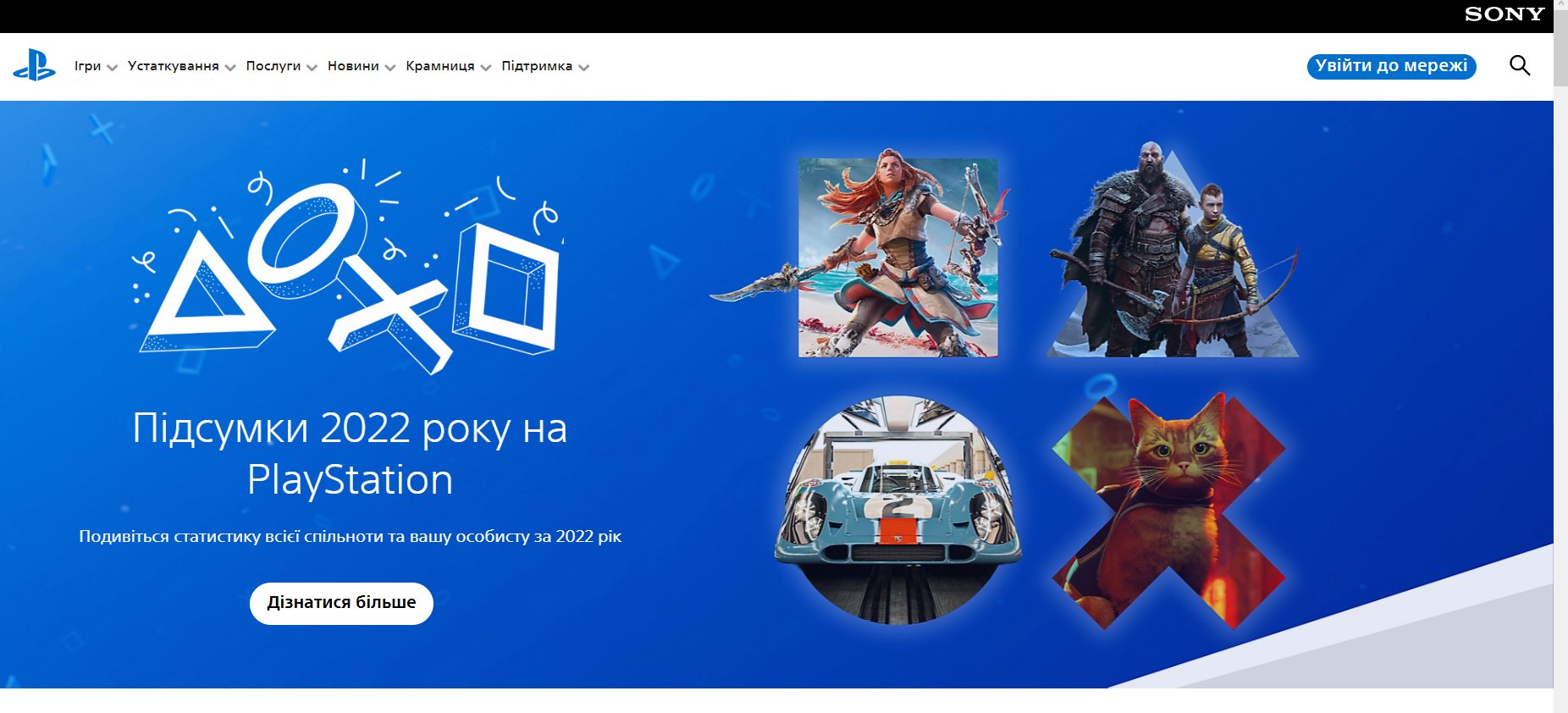The height and width of the screenshot is (713, 1568).
Task: Click the SONY logo
Action: (x=1505, y=14)
